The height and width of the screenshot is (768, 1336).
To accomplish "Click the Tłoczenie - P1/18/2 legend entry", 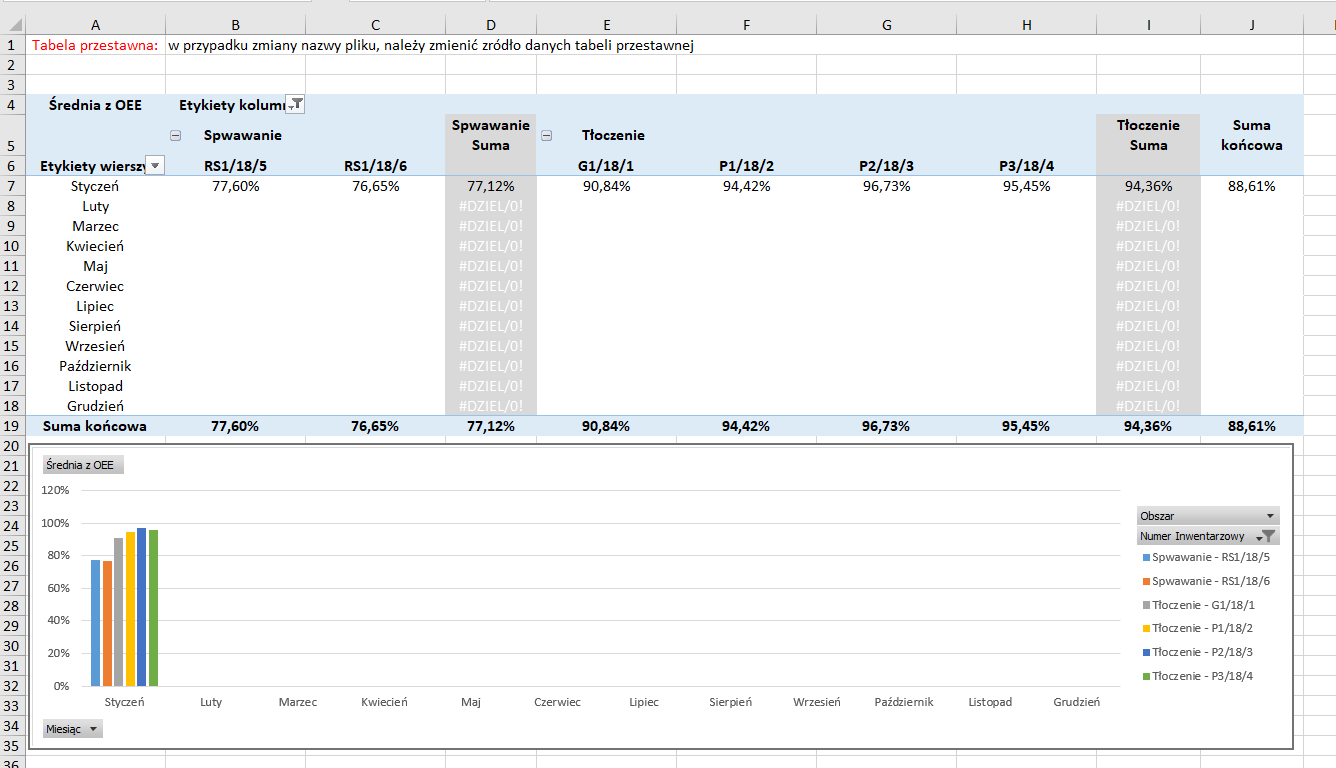I will coord(1202,628).
